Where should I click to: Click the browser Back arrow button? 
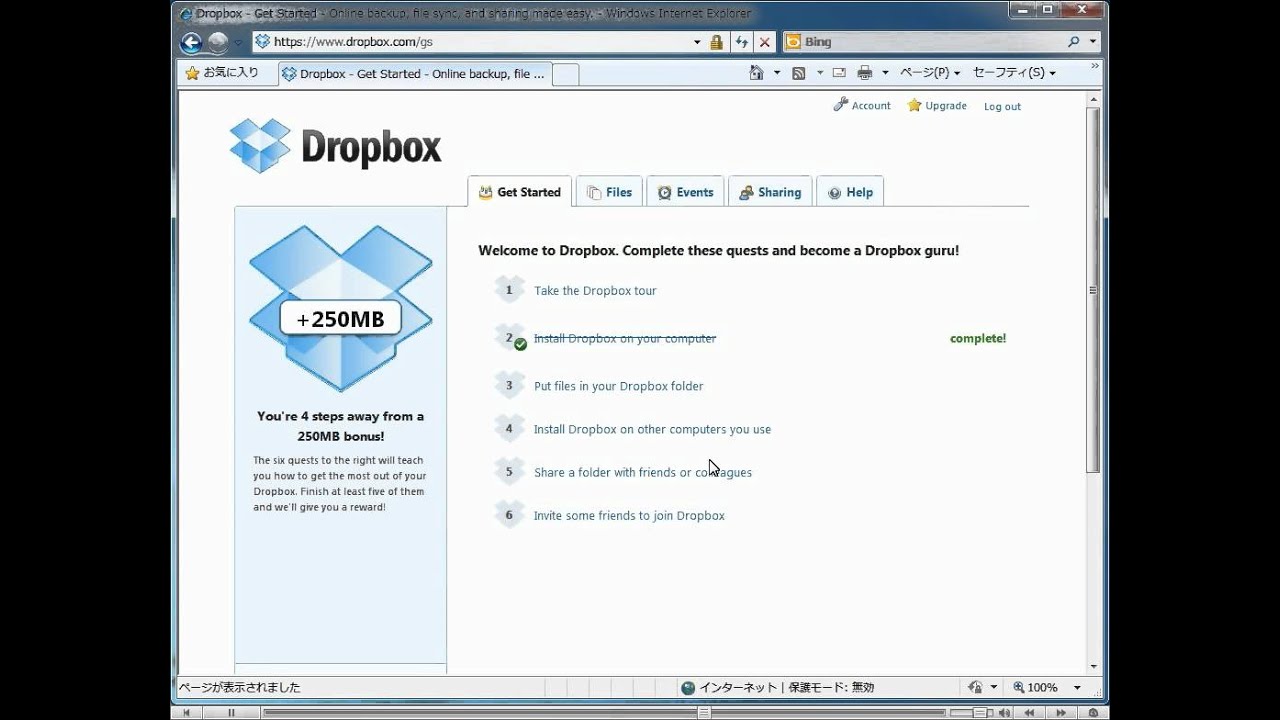click(x=191, y=42)
